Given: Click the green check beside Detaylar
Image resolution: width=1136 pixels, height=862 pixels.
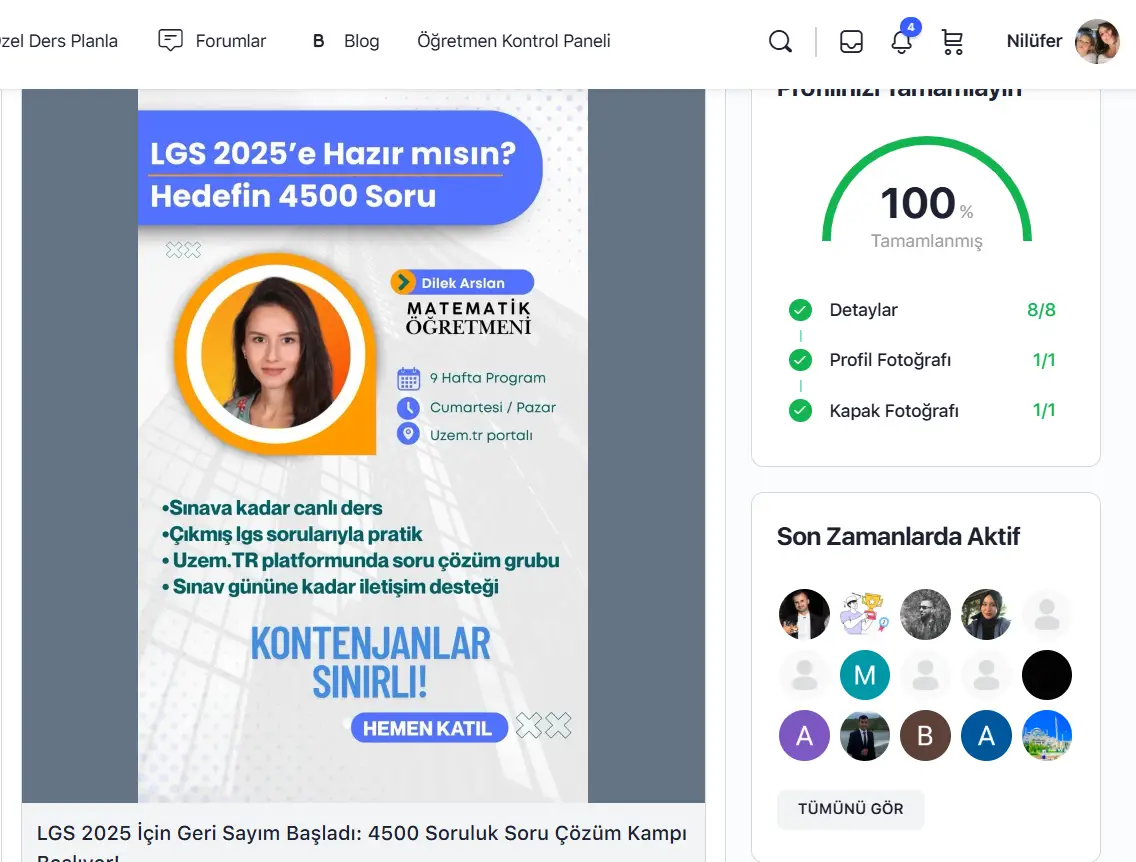Looking at the screenshot, I should 800,310.
